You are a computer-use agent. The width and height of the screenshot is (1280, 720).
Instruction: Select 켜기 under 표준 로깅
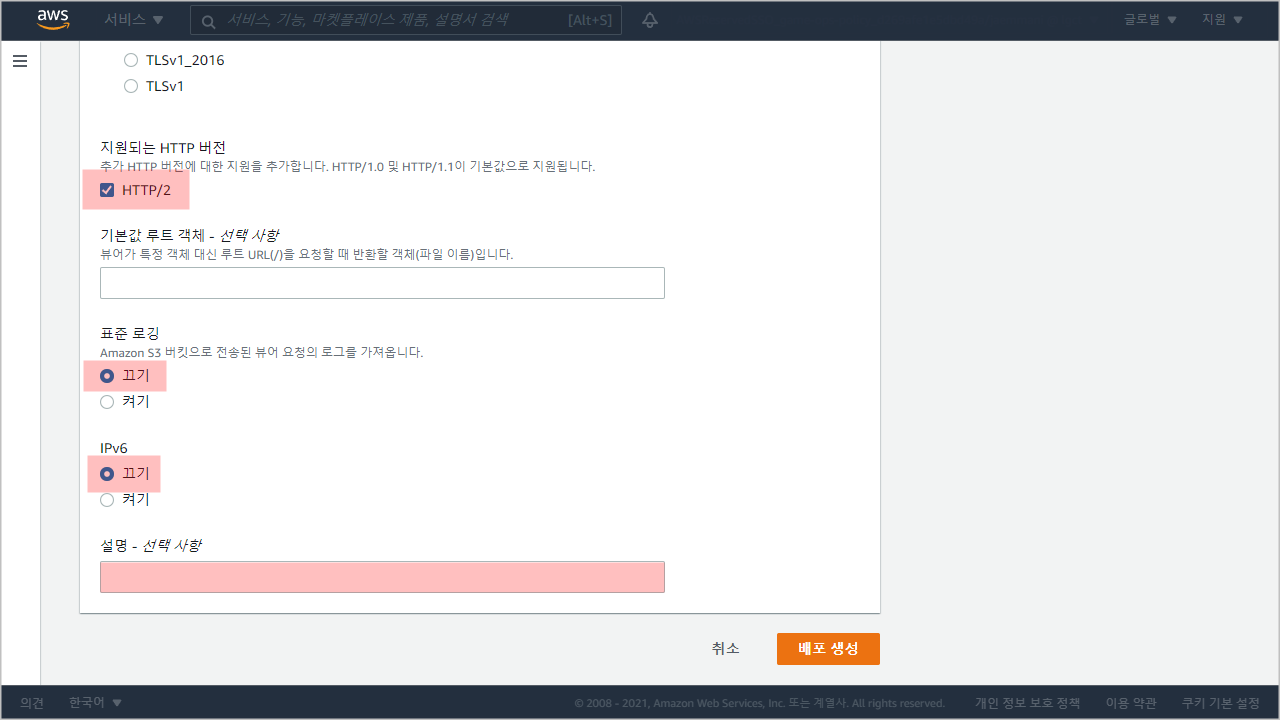(107, 402)
